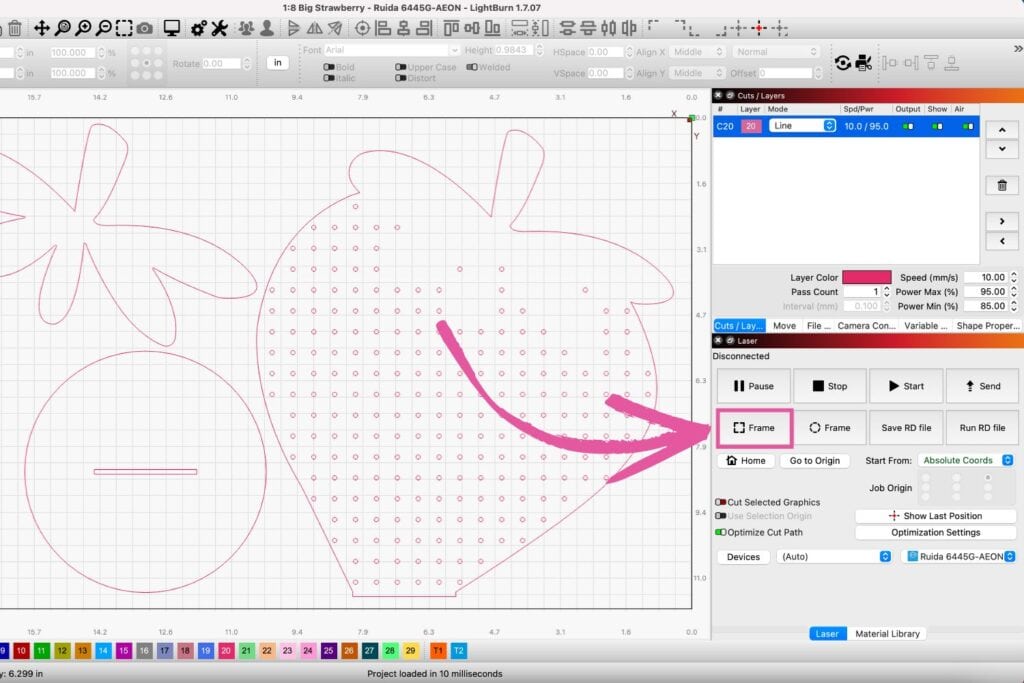Screen dimensions: 1024x683
Task: Click the Zoom Out magnifier icon
Action: pos(103,28)
